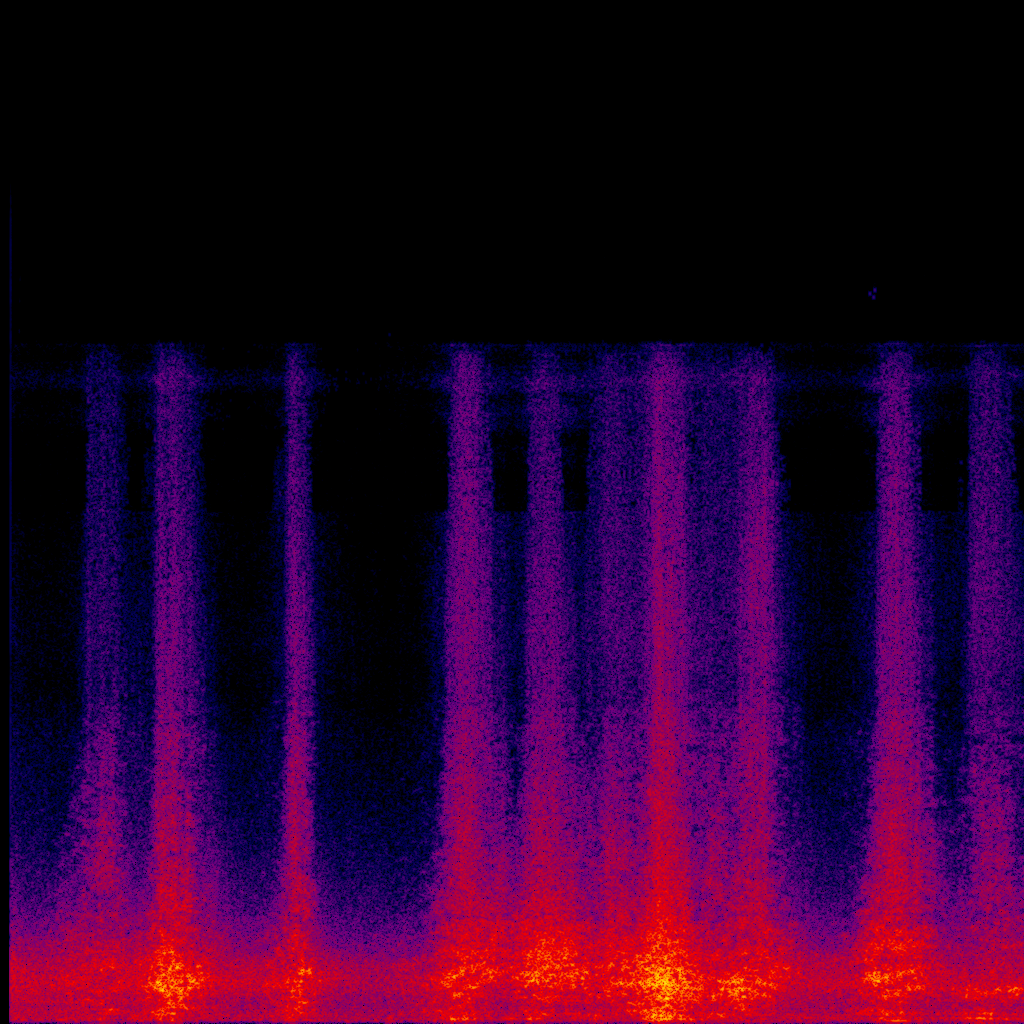Select the yellow hotspot at the base of the second vertical band
The image size is (1024, 1024).
[x=170, y=980]
